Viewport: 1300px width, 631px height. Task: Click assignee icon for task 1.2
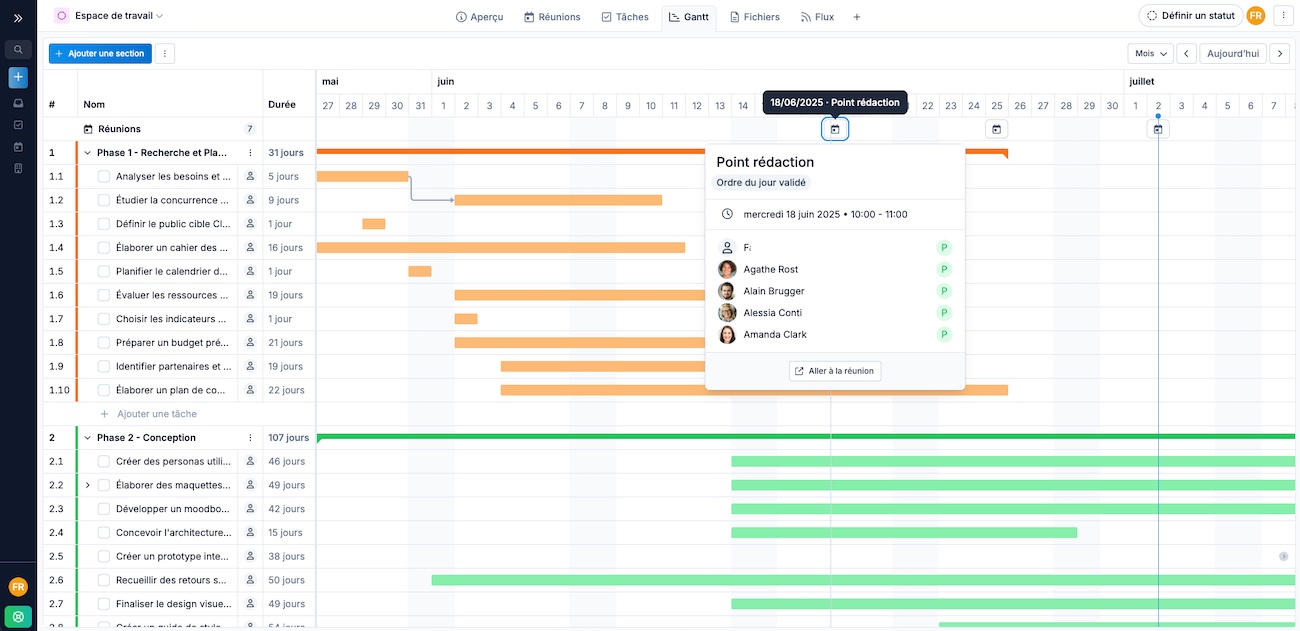[x=250, y=200]
